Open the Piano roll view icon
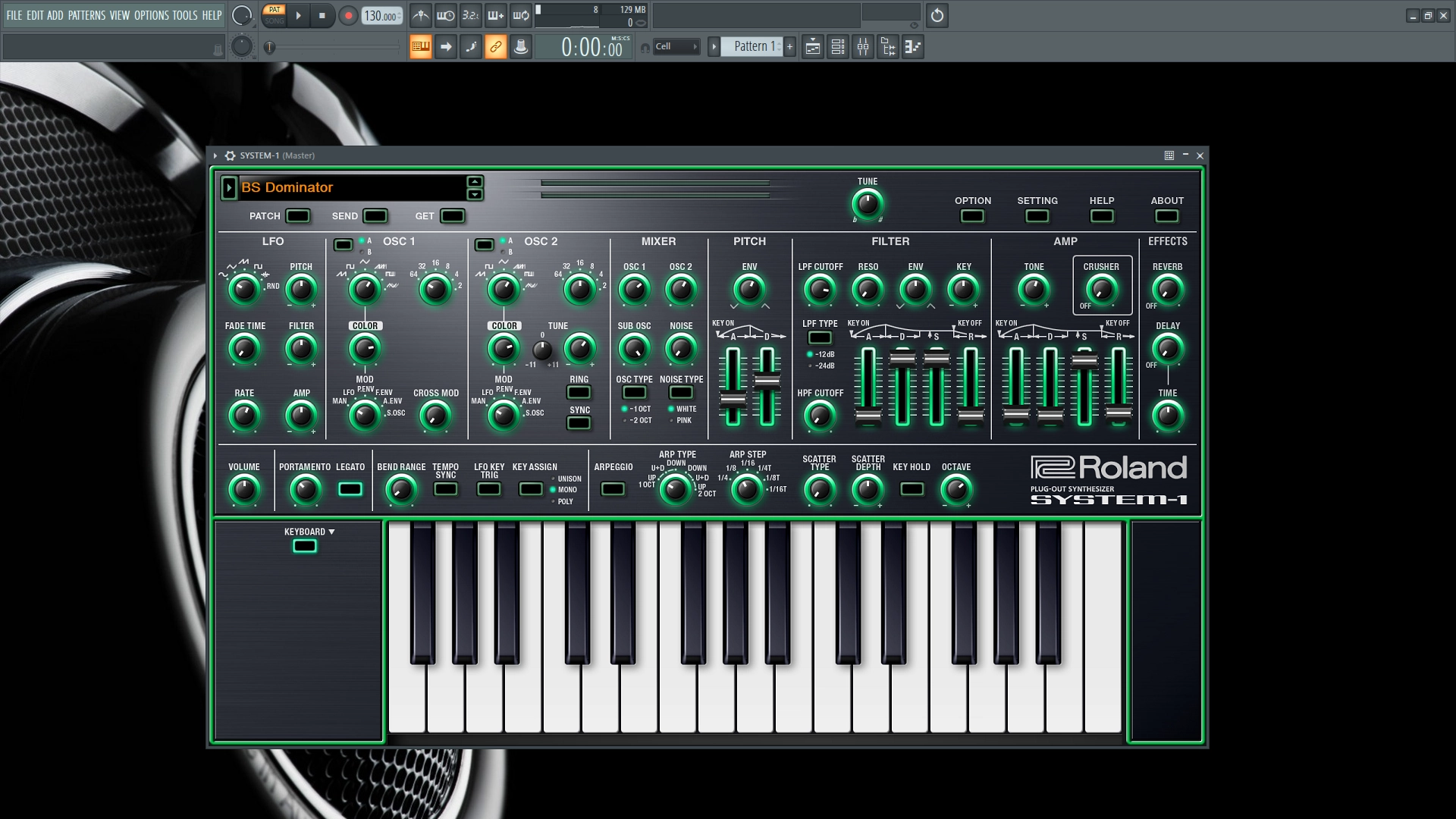Screen dimensions: 1456x819 pos(913,47)
